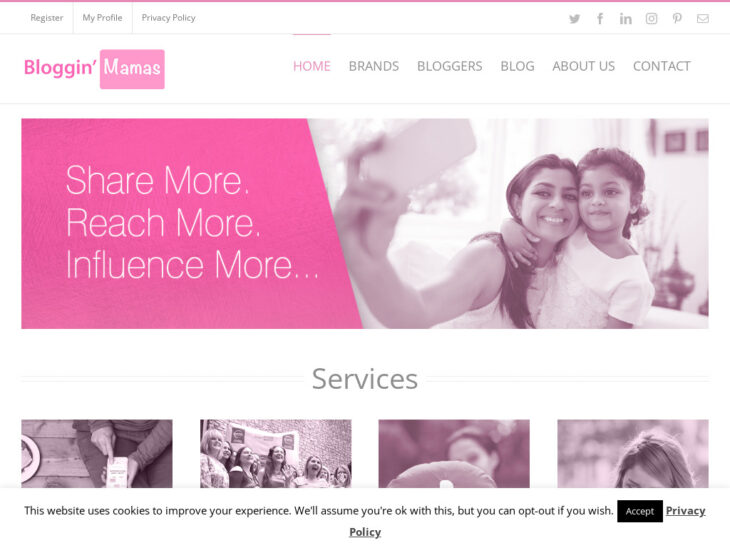The image size is (730, 548).
Task: Click the Register link
Action: click(47, 18)
